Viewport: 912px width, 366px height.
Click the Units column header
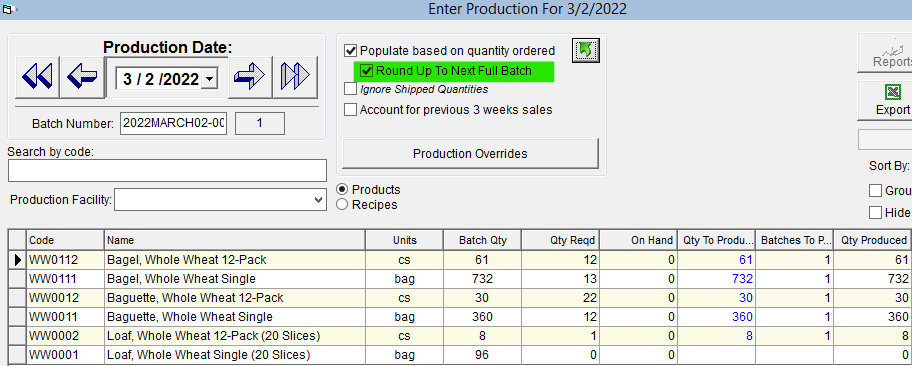click(x=404, y=240)
